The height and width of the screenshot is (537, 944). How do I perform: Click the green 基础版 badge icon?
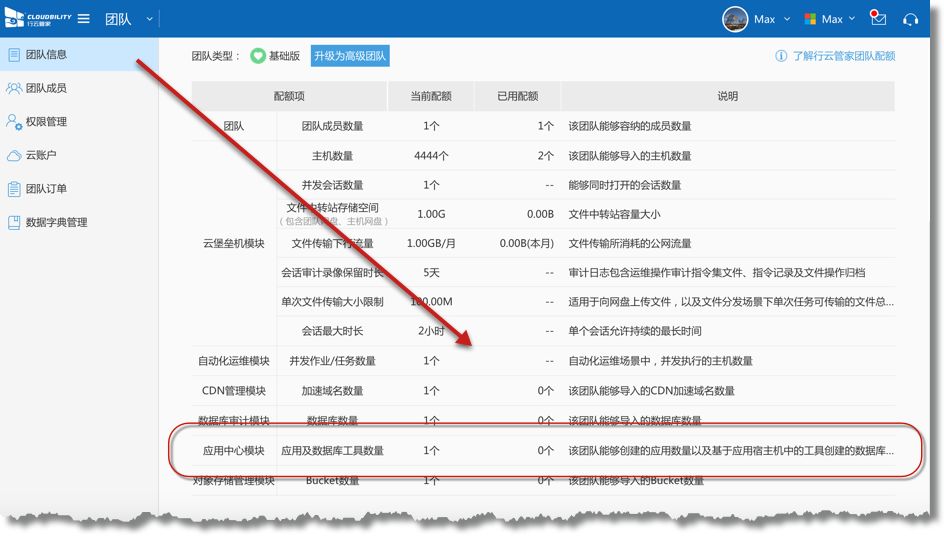tap(258, 56)
